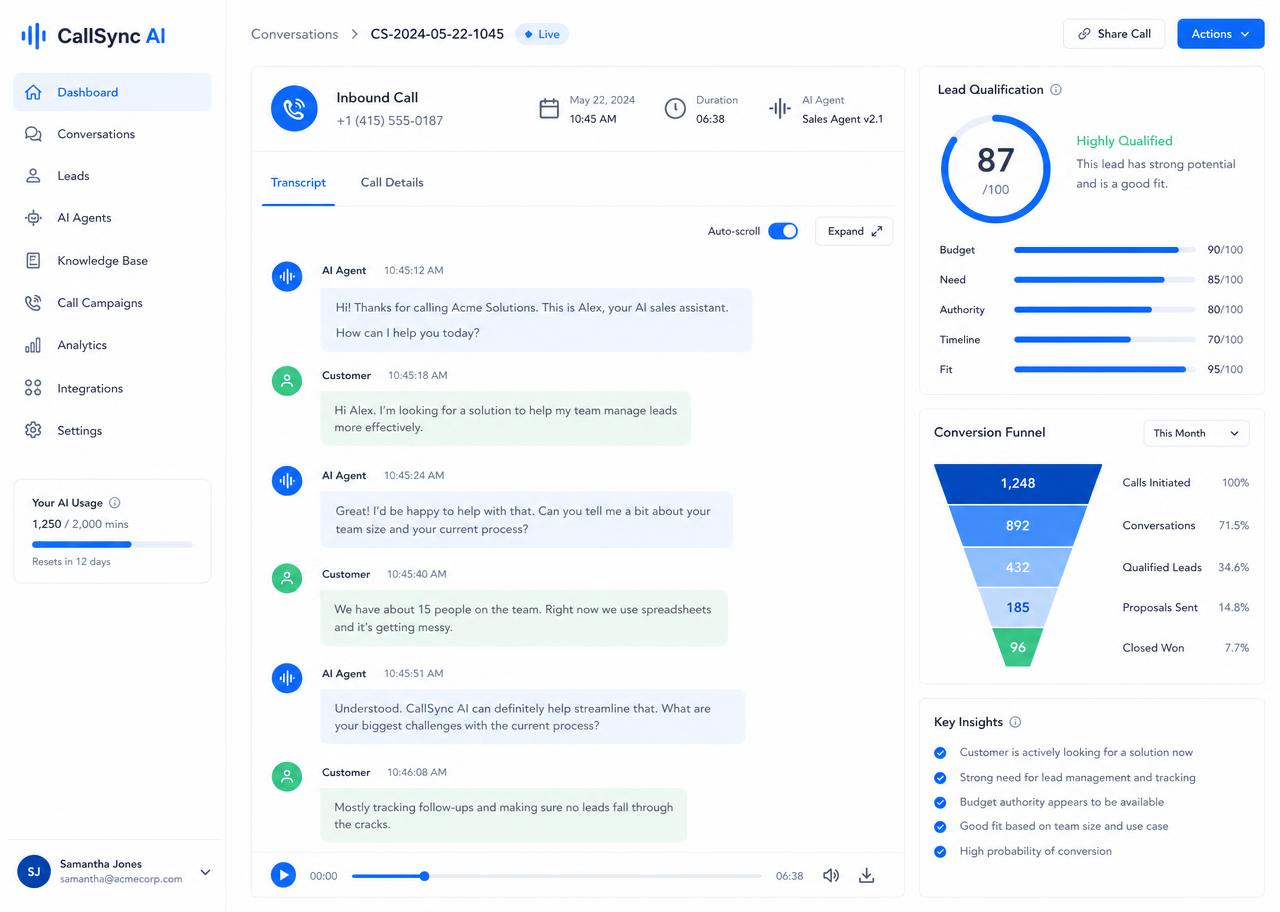This screenshot has width=1280, height=912.
Task: Select Analytics label in the sidebar menu
Action: [82, 345]
